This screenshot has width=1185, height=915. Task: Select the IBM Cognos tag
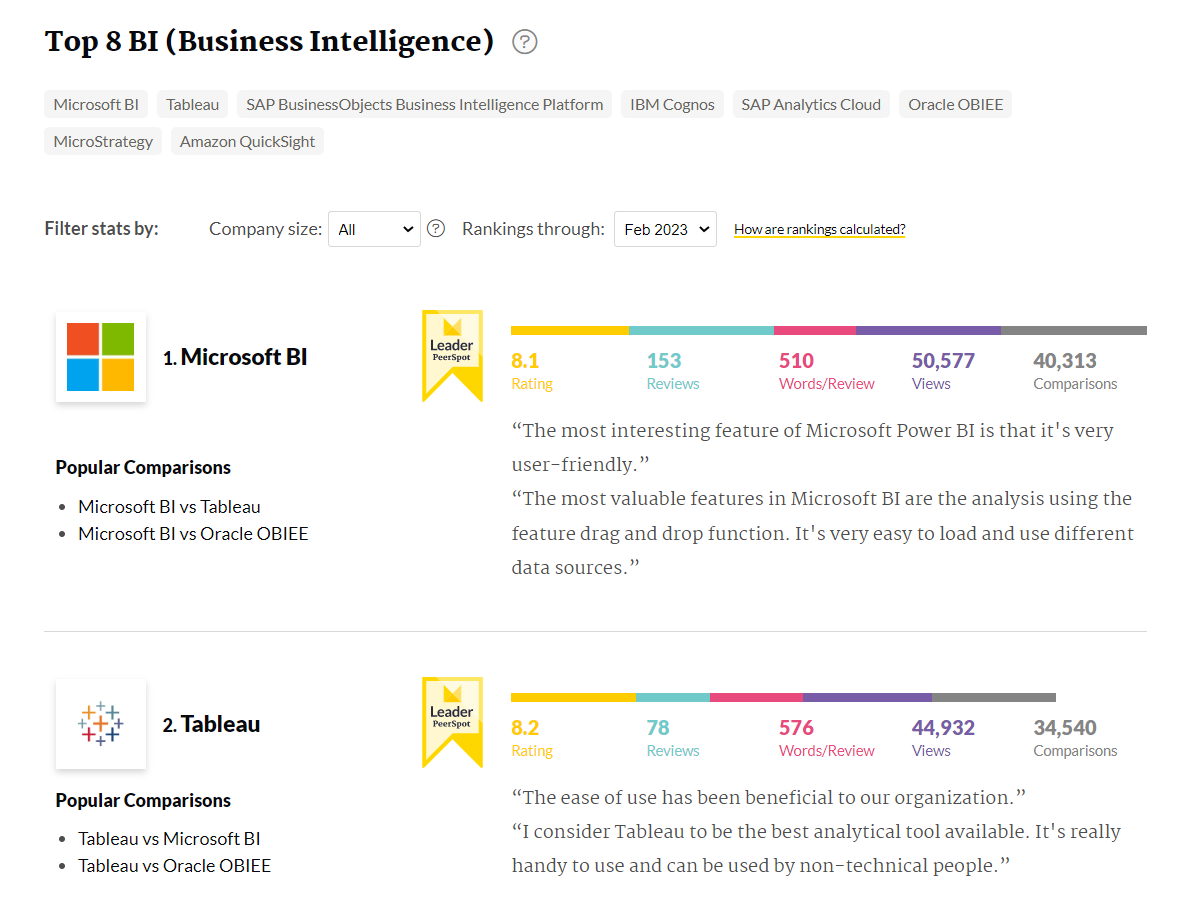(672, 104)
